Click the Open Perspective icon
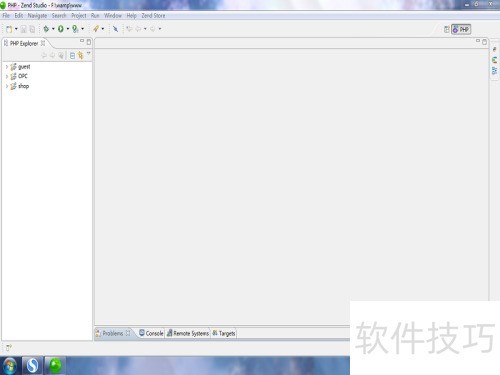This screenshot has width=500, height=375. click(447, 30)
